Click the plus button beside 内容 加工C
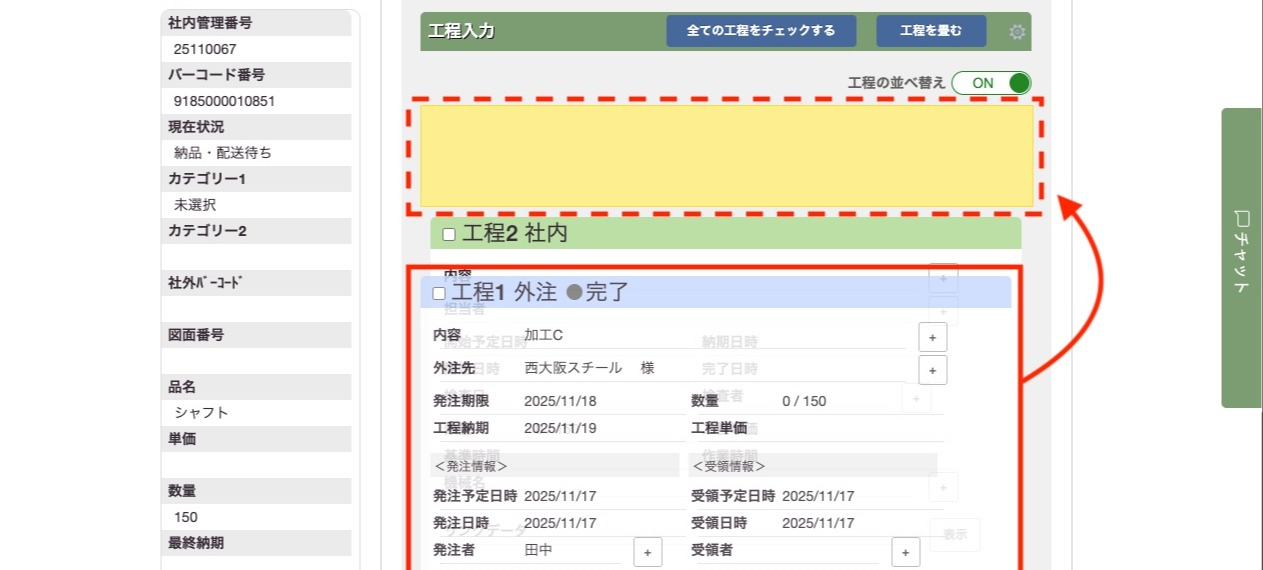Viewport: 1263px width, 570px height. point(932,338)
